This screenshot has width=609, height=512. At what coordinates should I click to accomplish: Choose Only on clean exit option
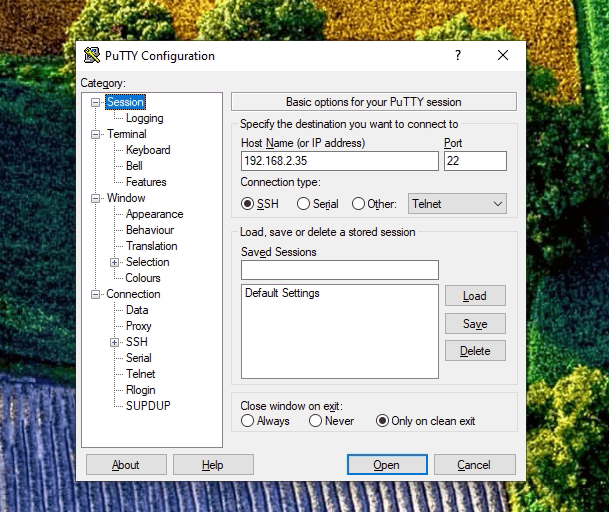coord(382,421)
